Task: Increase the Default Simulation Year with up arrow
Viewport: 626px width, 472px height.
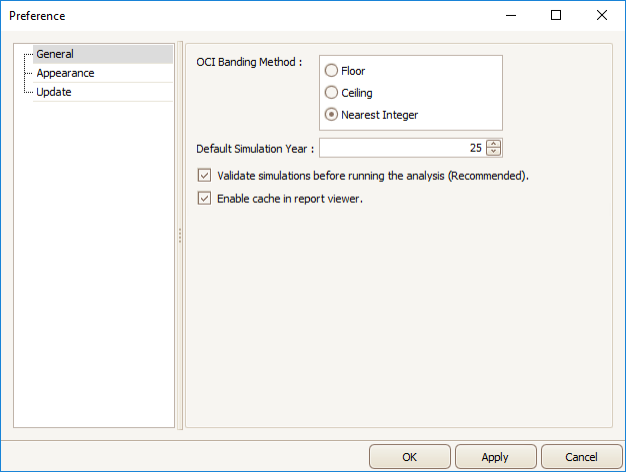Action: pyautogui.click(x=493, y=144)
